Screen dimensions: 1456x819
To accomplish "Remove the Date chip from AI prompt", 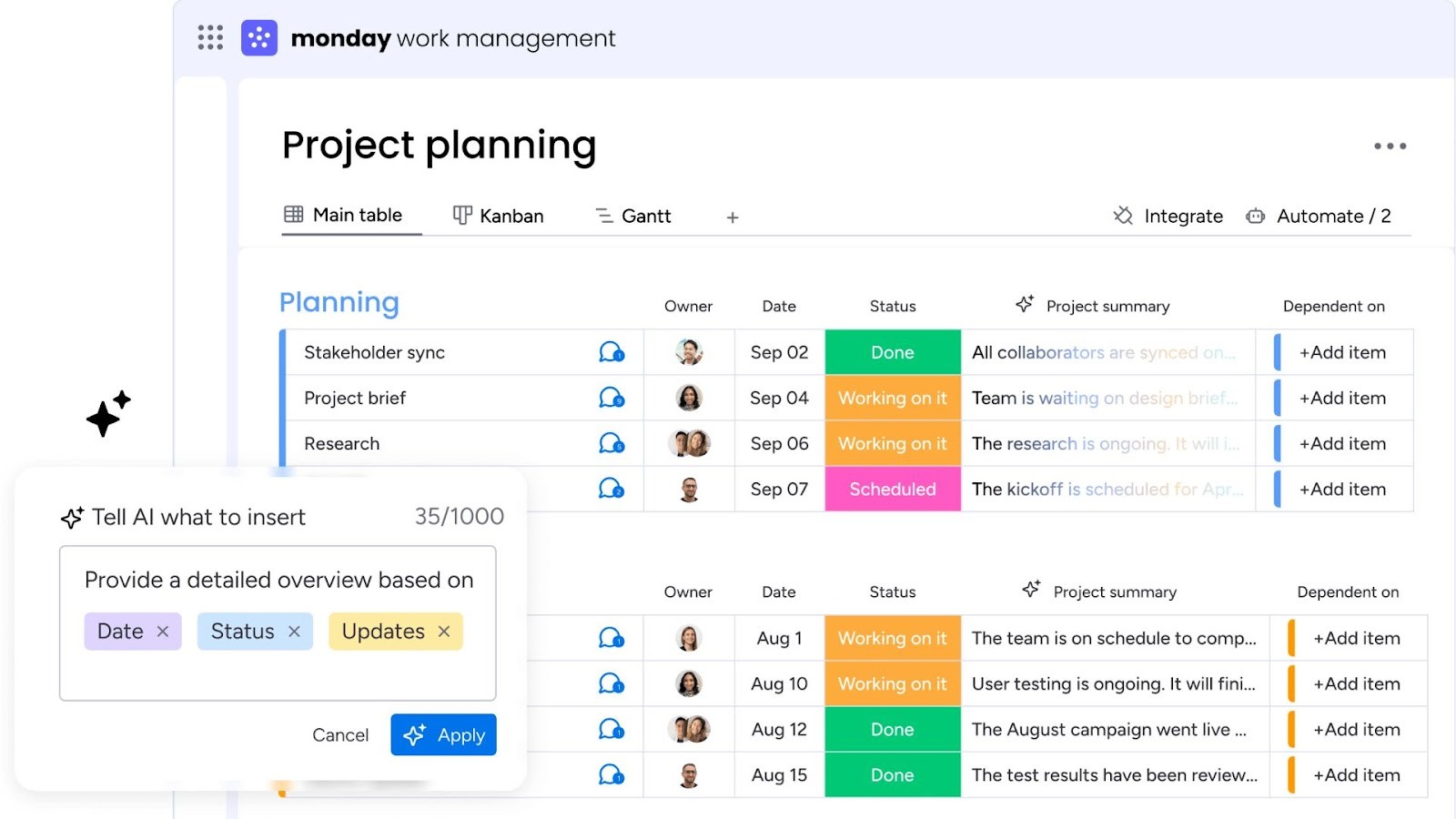I will 163,631.
